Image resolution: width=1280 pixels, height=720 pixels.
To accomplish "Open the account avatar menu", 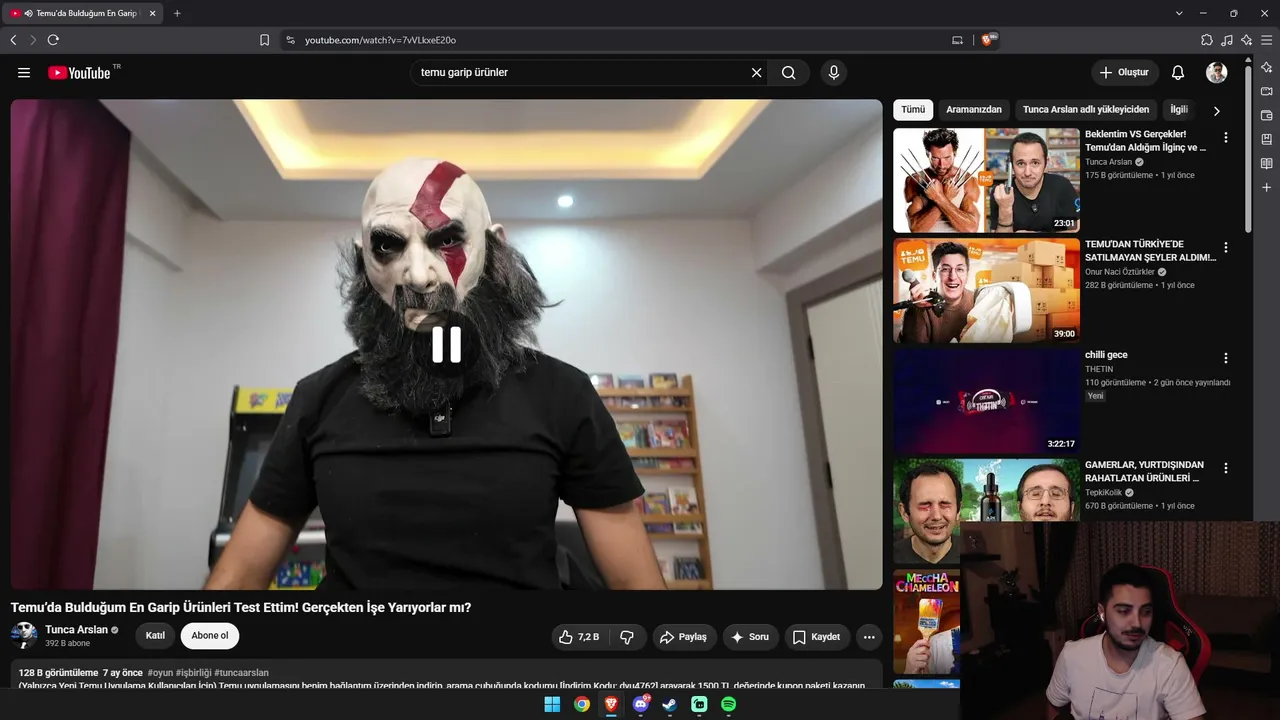I will click(x=1217, y=73).
